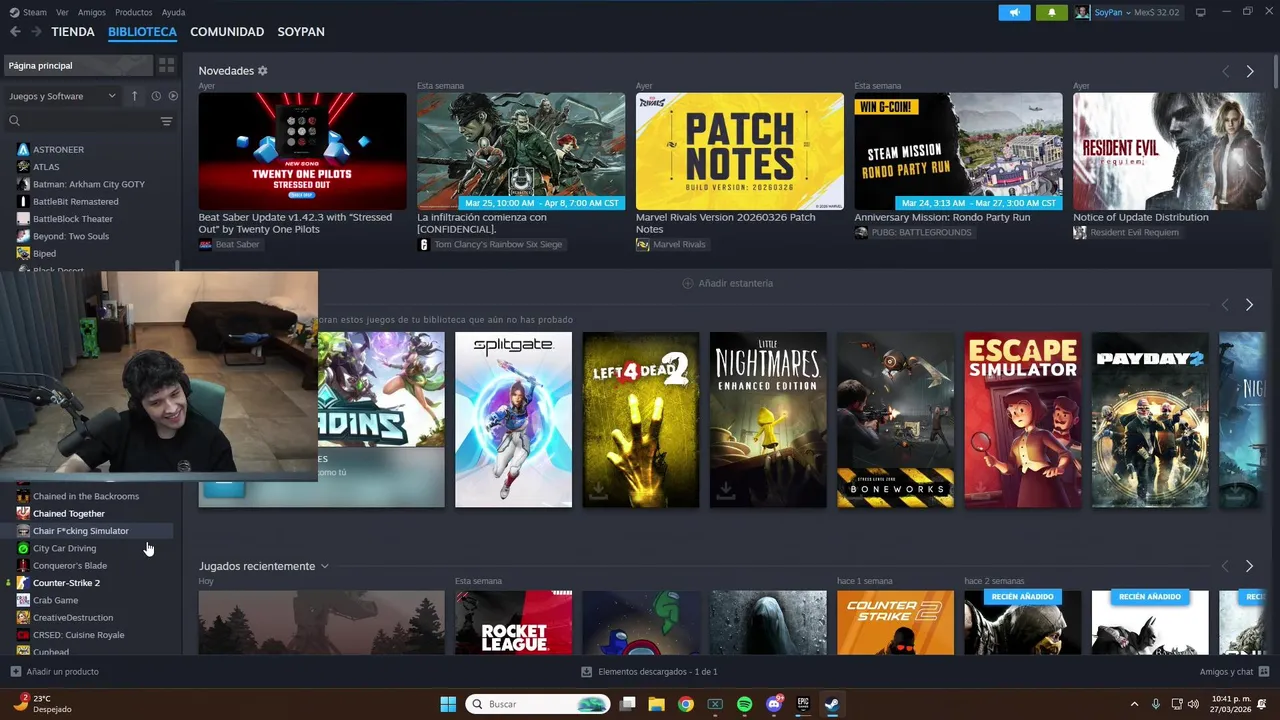Open Marvel Rivals Patch Notes thumbnail
The image size is (1280, 720).
pos(739,151)
